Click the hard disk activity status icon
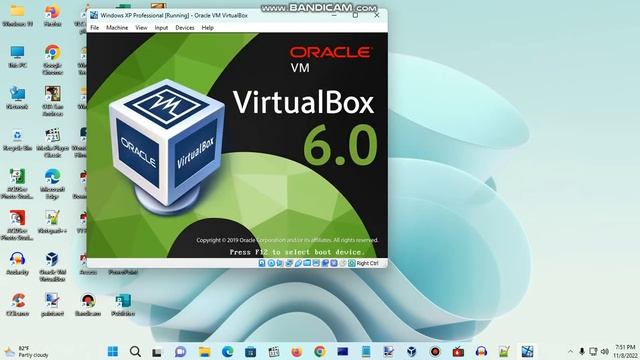 [x=262, y=263]
